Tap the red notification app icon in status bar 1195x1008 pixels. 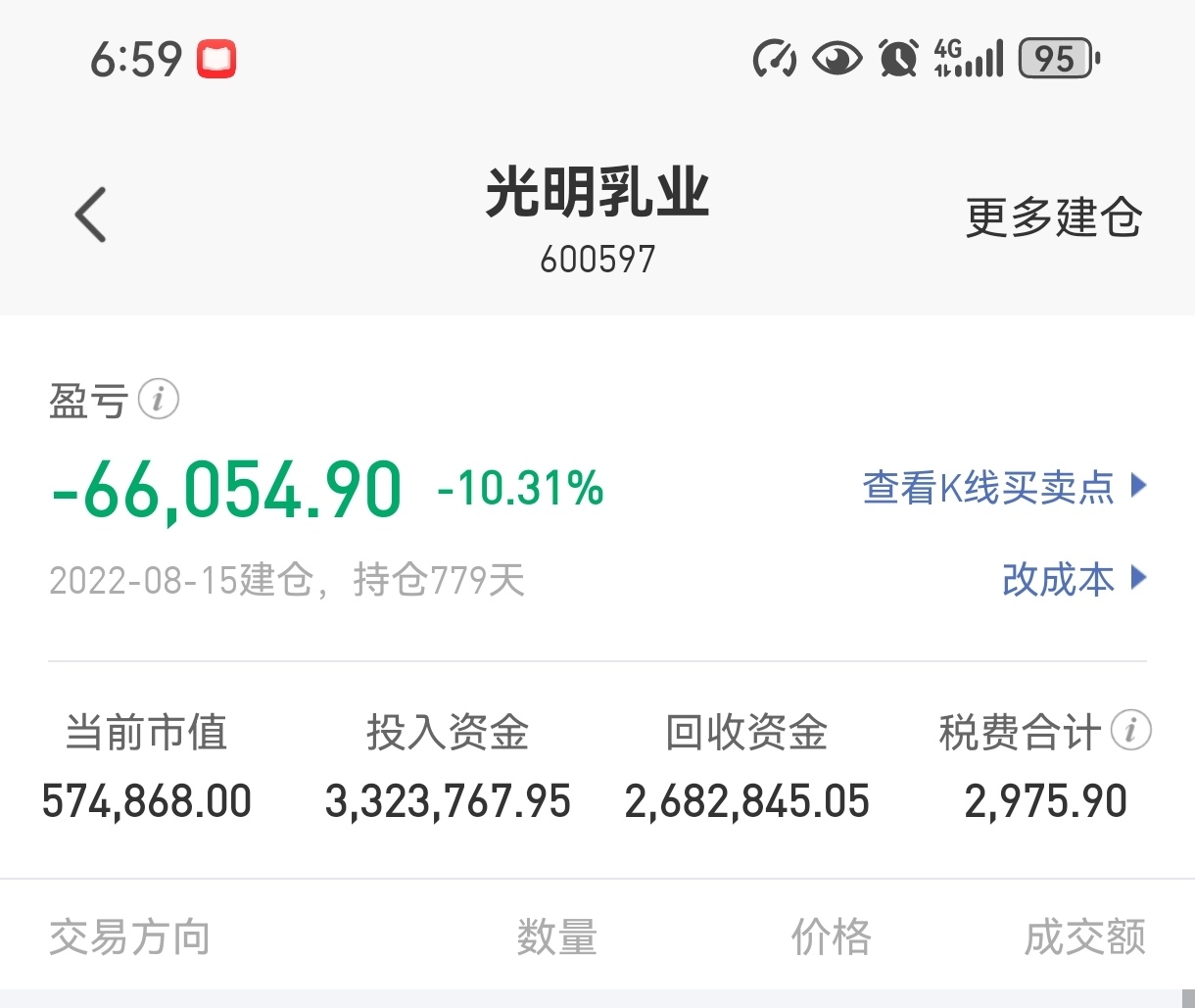pos(216,59)
